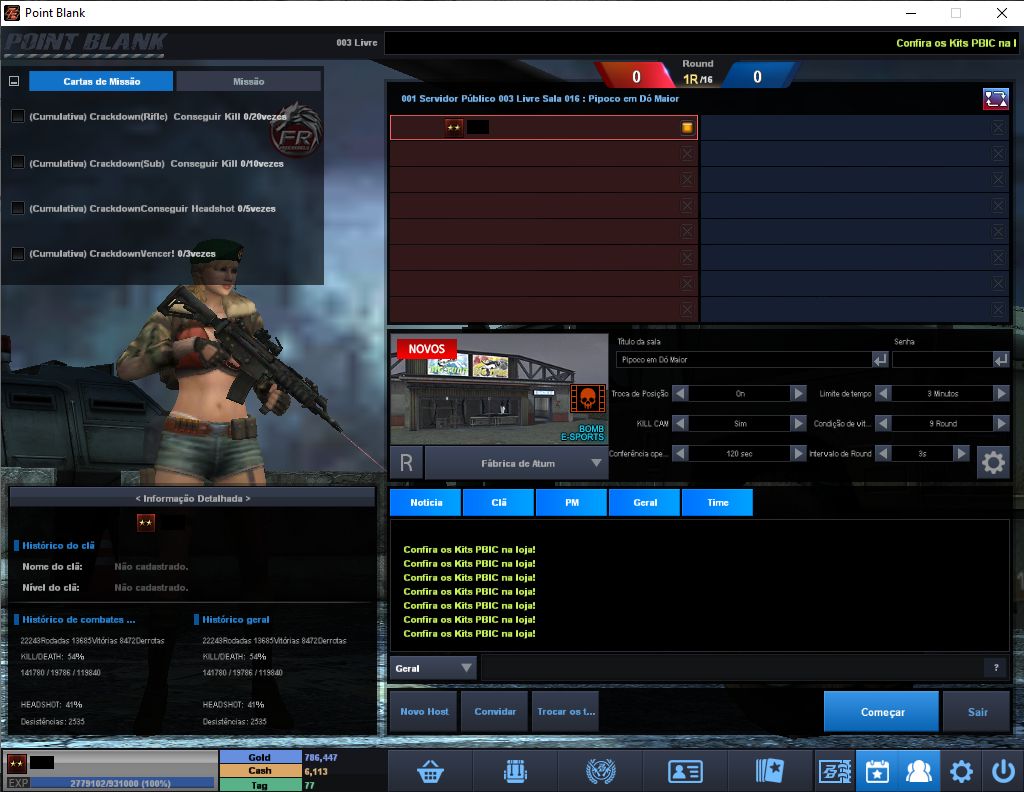This screenshot has height=792, width=1024.
Task: Toggle Crackdown Vencer mission checkbox
Action: 18,253
